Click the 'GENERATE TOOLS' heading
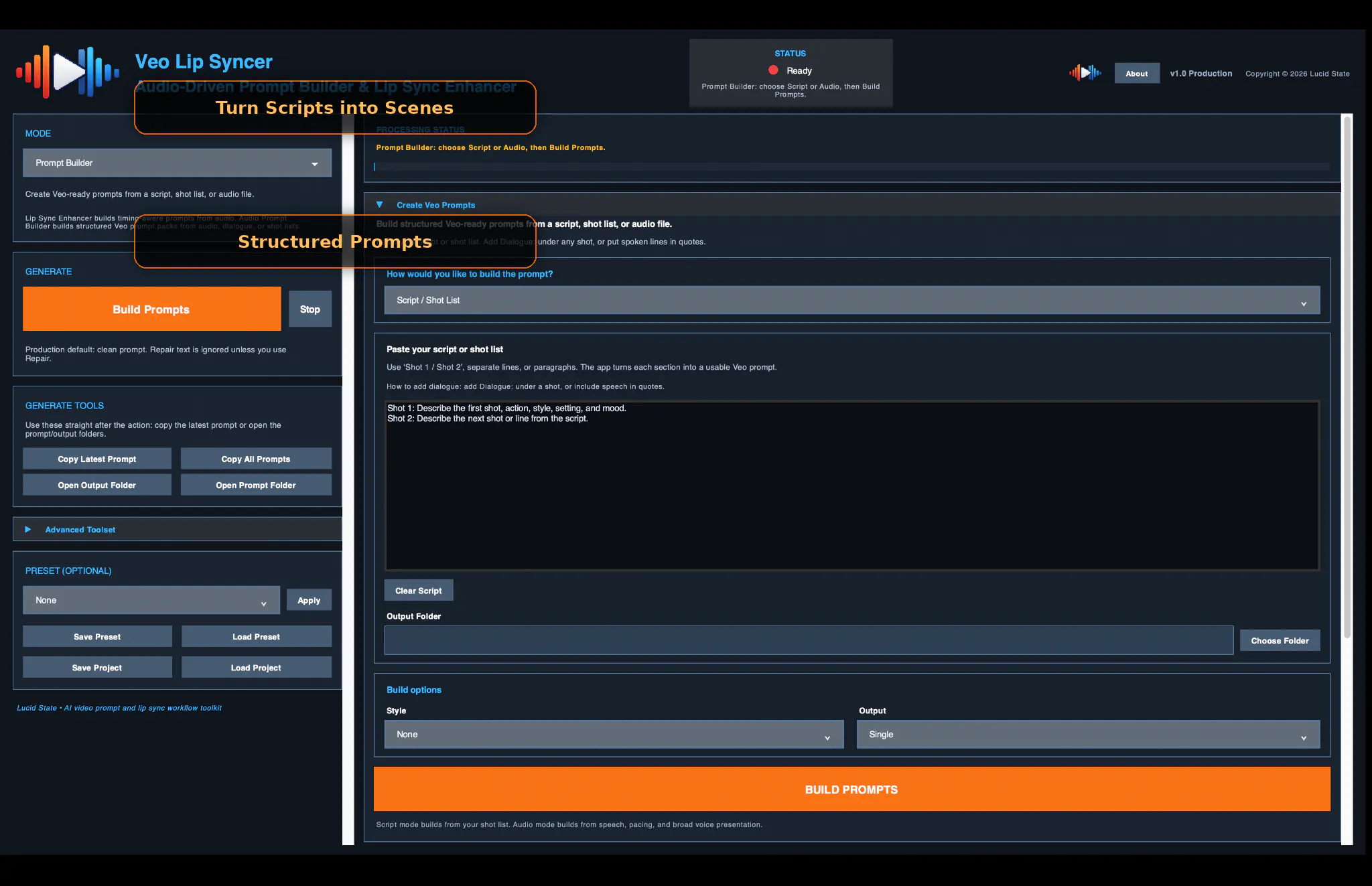Image resolution: width=1372 pixels, height=886 pixels. click(x=64, y=405)
